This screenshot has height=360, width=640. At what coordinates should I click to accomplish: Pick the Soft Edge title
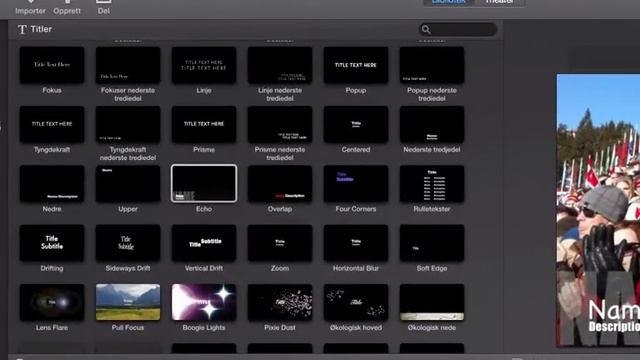pyautogui.click(x=431, y=243)
